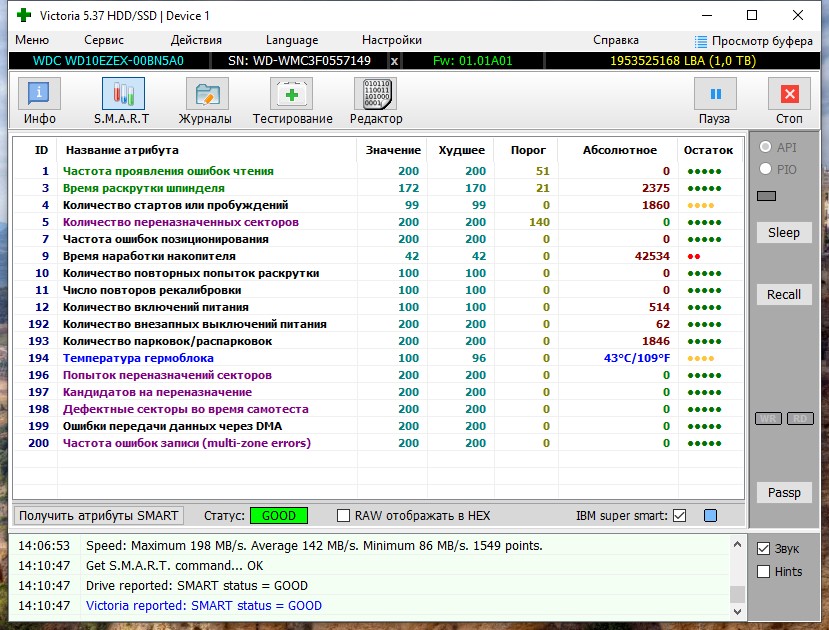Click the green GOOD status box
This screenshot has height=630, width=829.
click(279, 515)
